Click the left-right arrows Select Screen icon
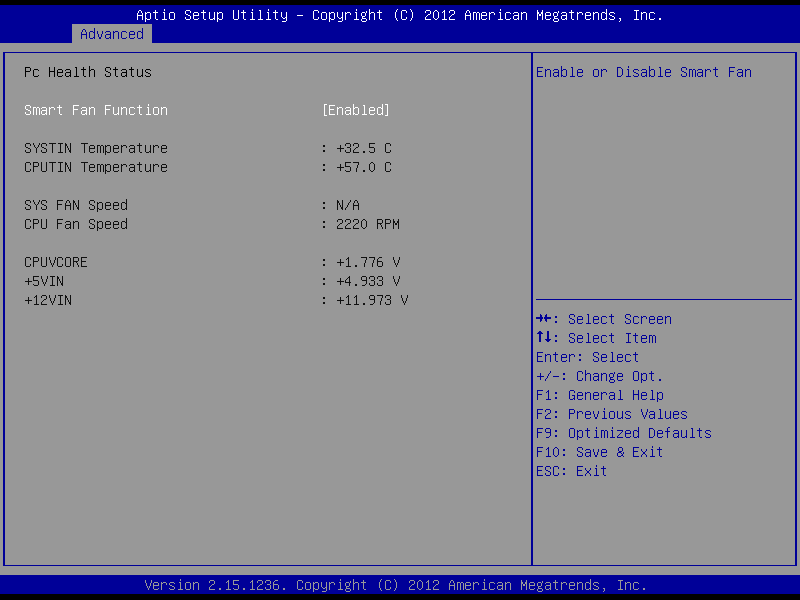The height and width of the screenshot is (600, 800). pos(545,319)
